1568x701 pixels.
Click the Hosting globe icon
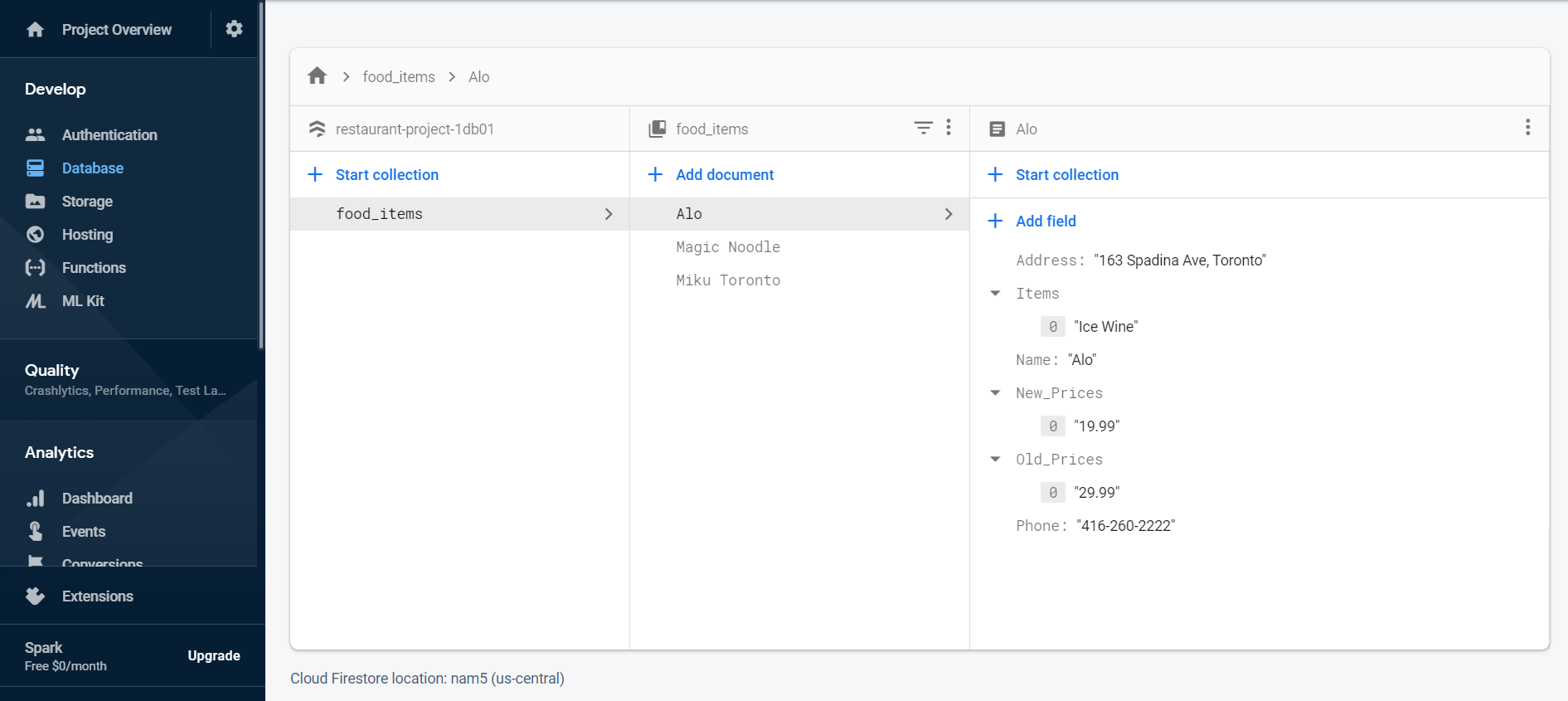(35, 235)
